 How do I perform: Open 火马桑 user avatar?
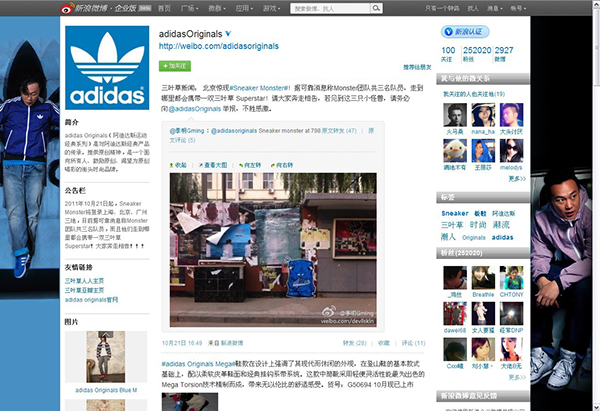[x=455, y=115]
